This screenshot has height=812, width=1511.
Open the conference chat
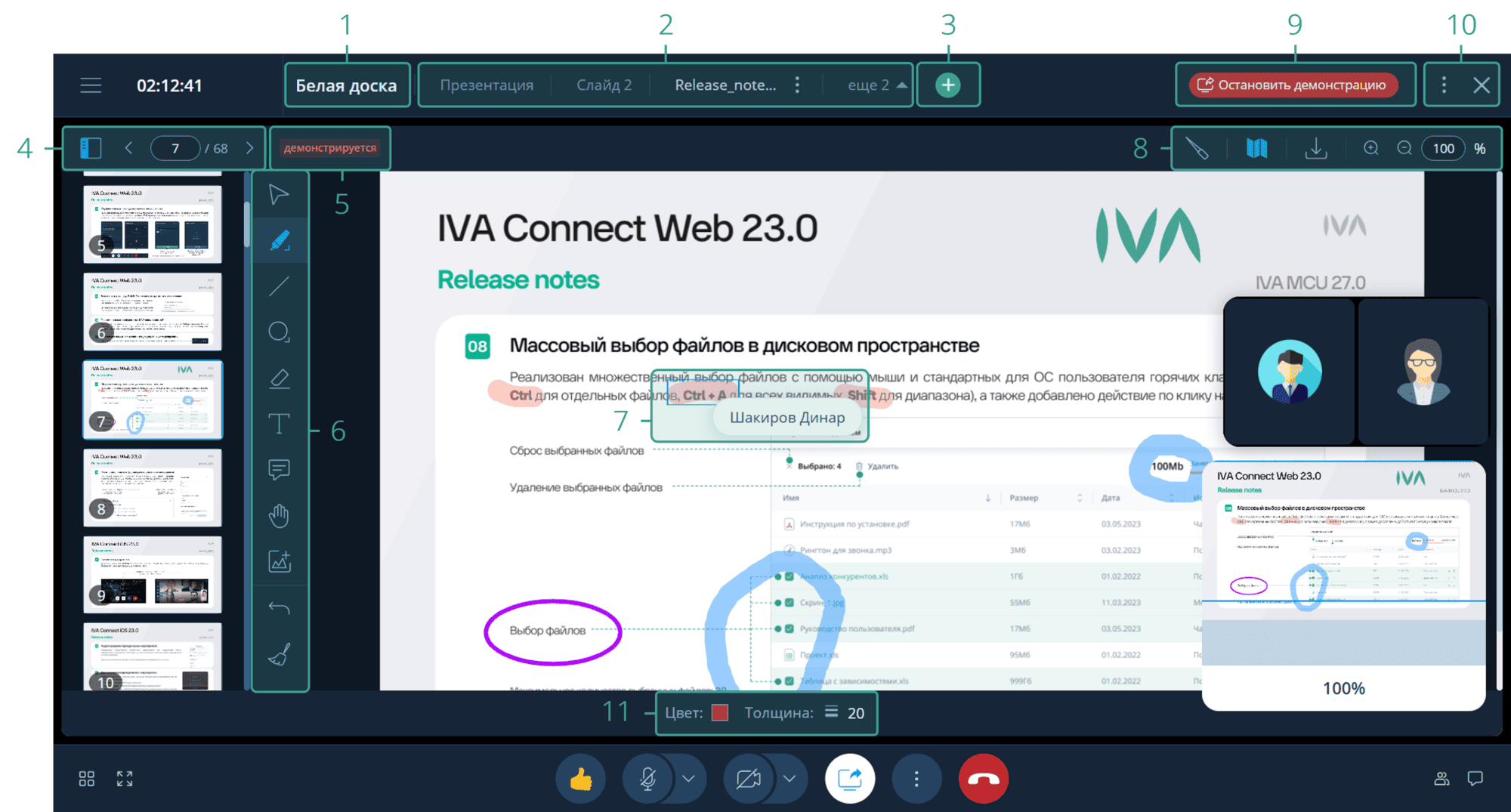[x=1475, y=779]
